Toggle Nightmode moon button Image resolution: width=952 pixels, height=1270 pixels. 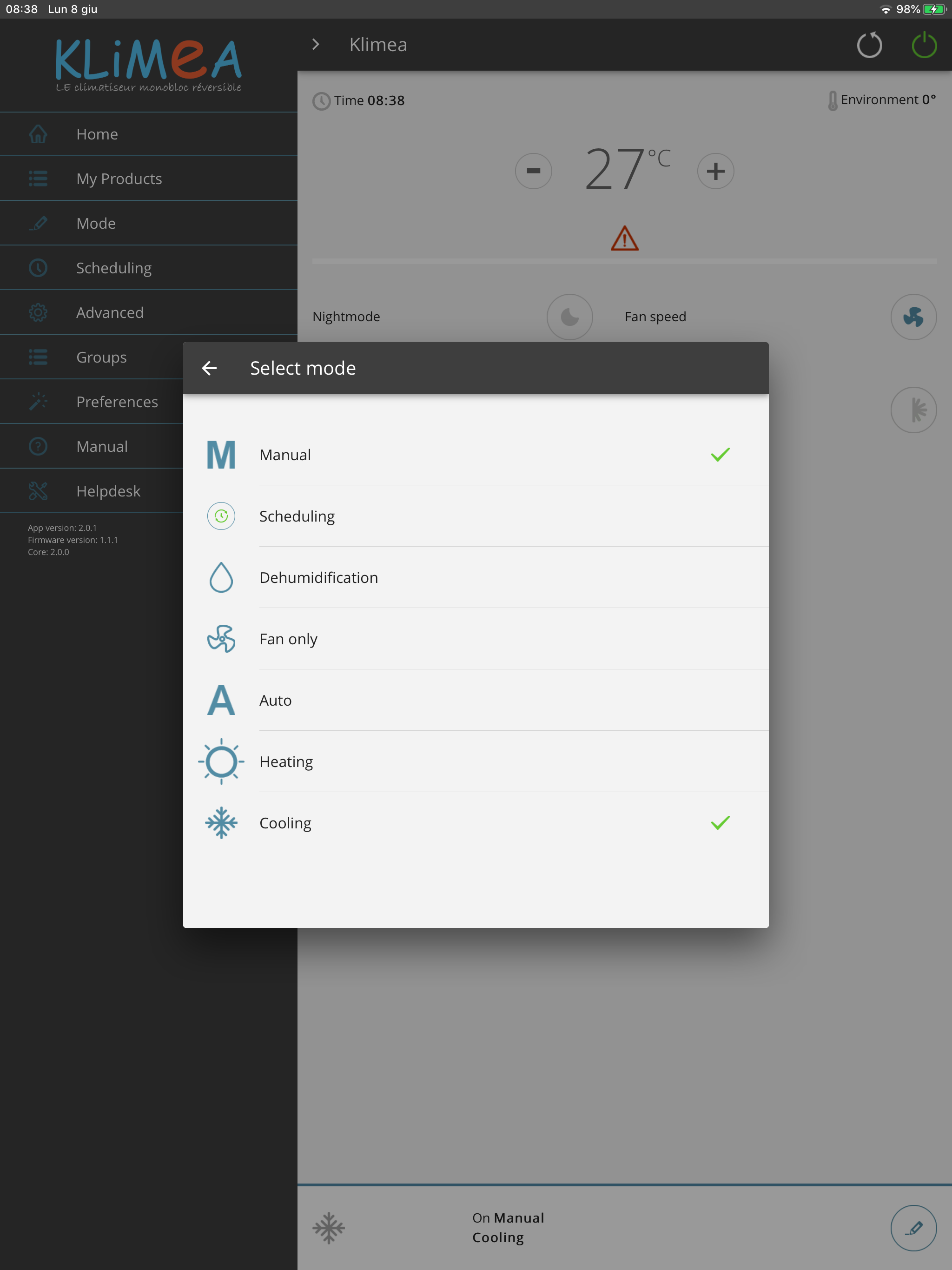point(569,317)
